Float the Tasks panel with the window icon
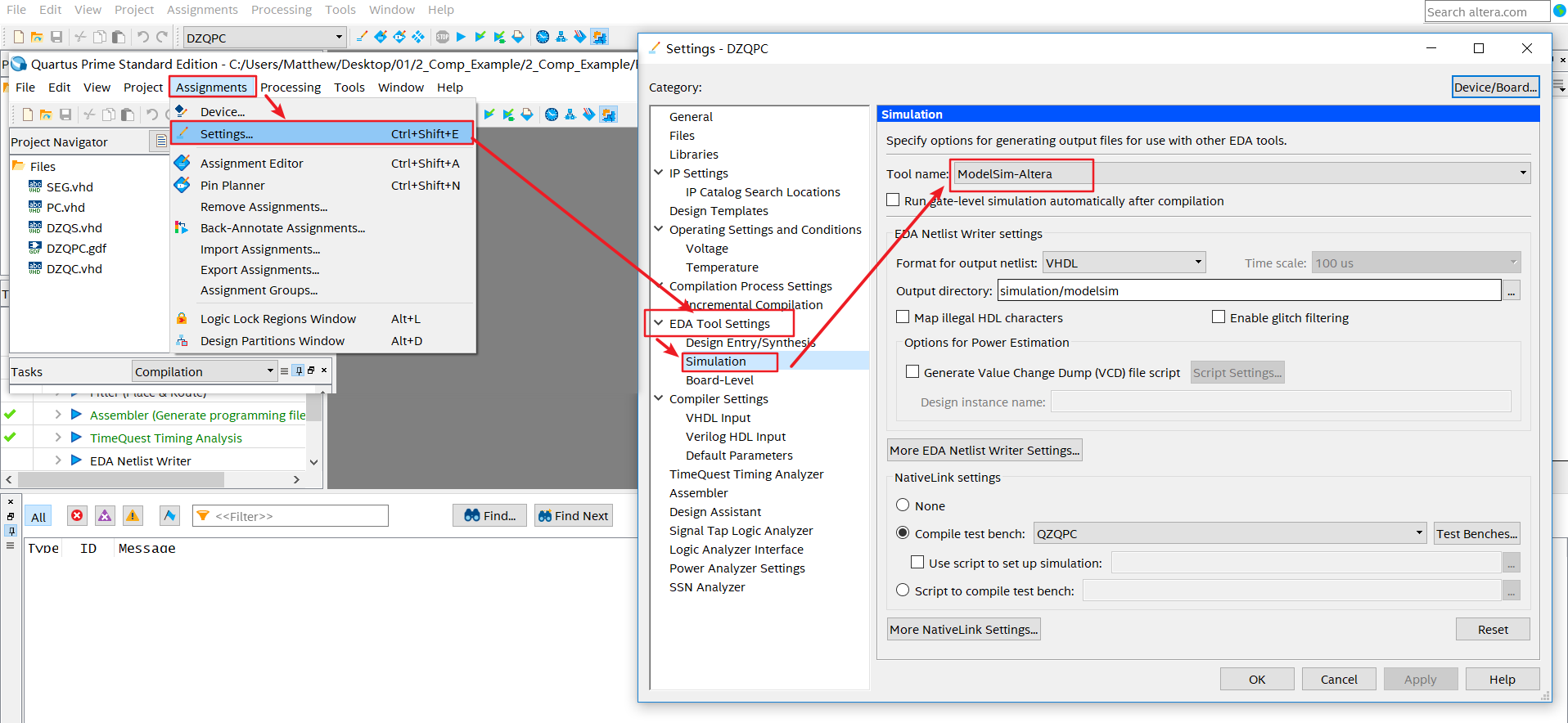This screenshot has width=1568, height=723. (311, 370)
